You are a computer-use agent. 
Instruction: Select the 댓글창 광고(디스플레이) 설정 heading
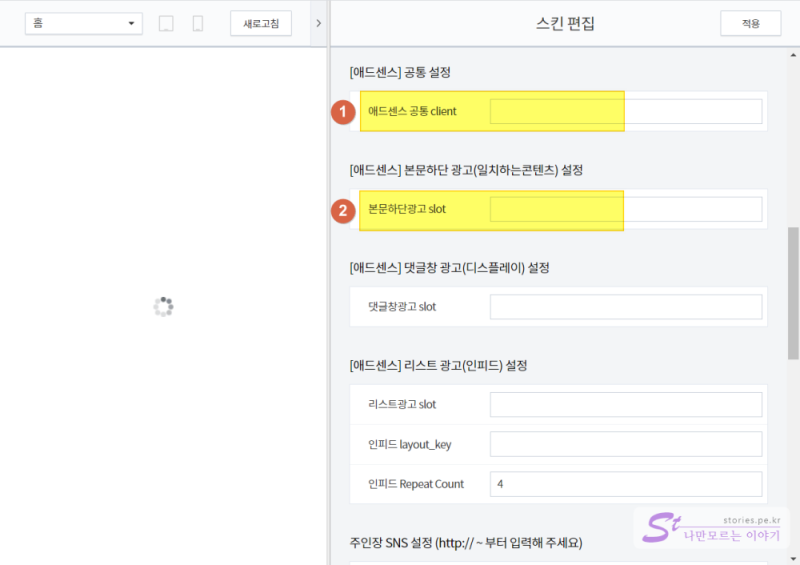pos(449,268)
